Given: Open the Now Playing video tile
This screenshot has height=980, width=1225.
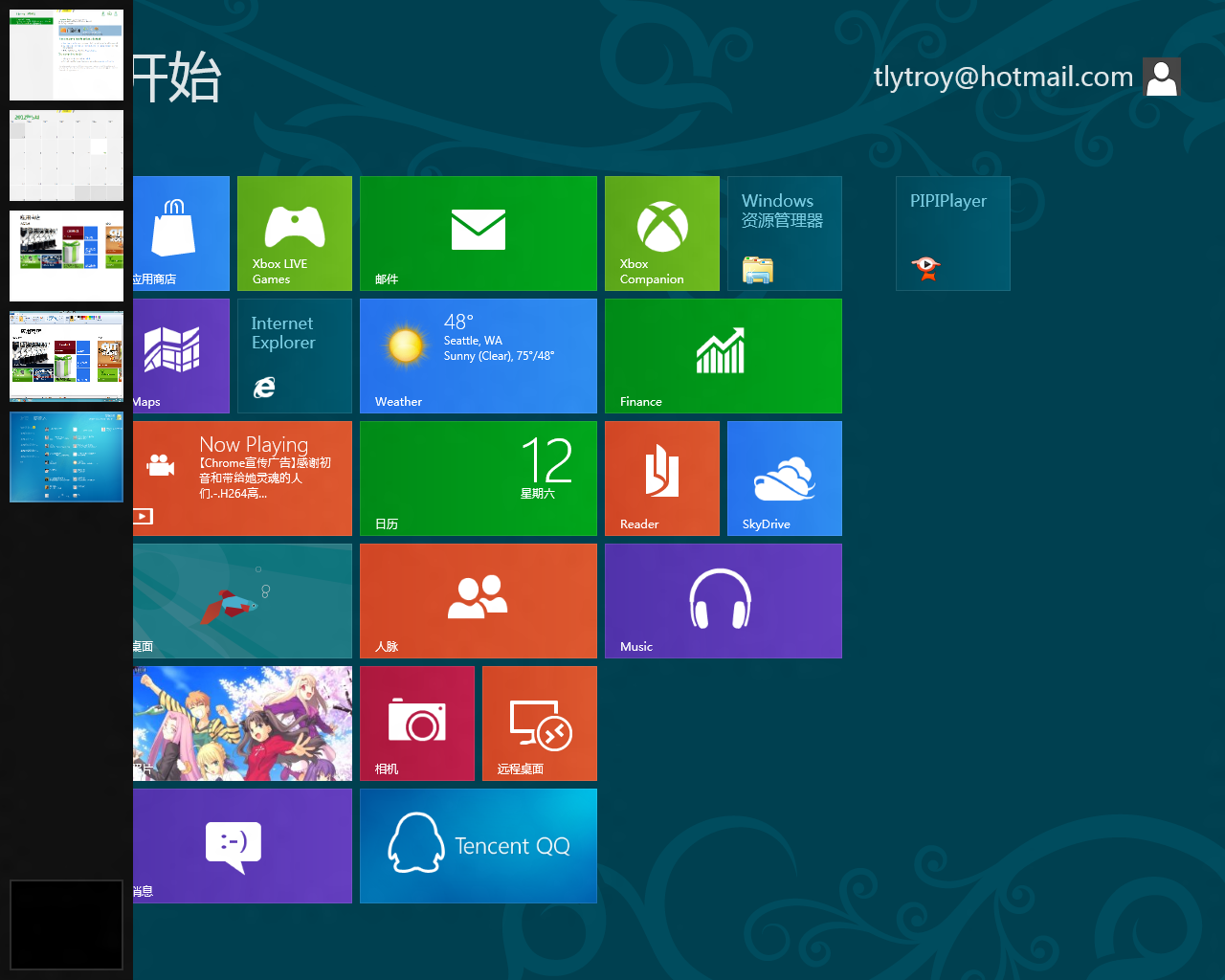Looking at the screenshot, I should coord(242,479).
